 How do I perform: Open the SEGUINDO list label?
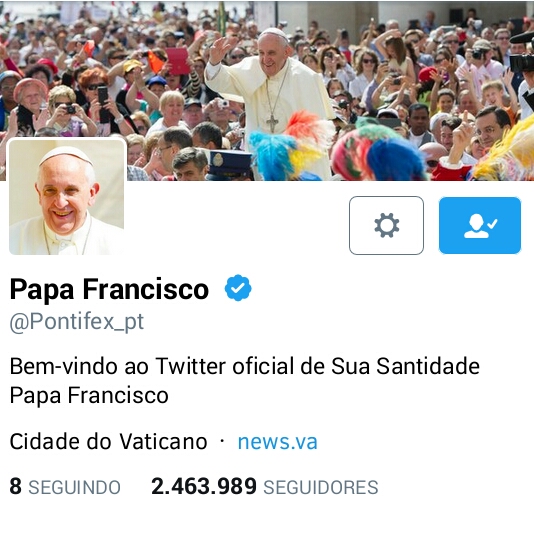74,487
